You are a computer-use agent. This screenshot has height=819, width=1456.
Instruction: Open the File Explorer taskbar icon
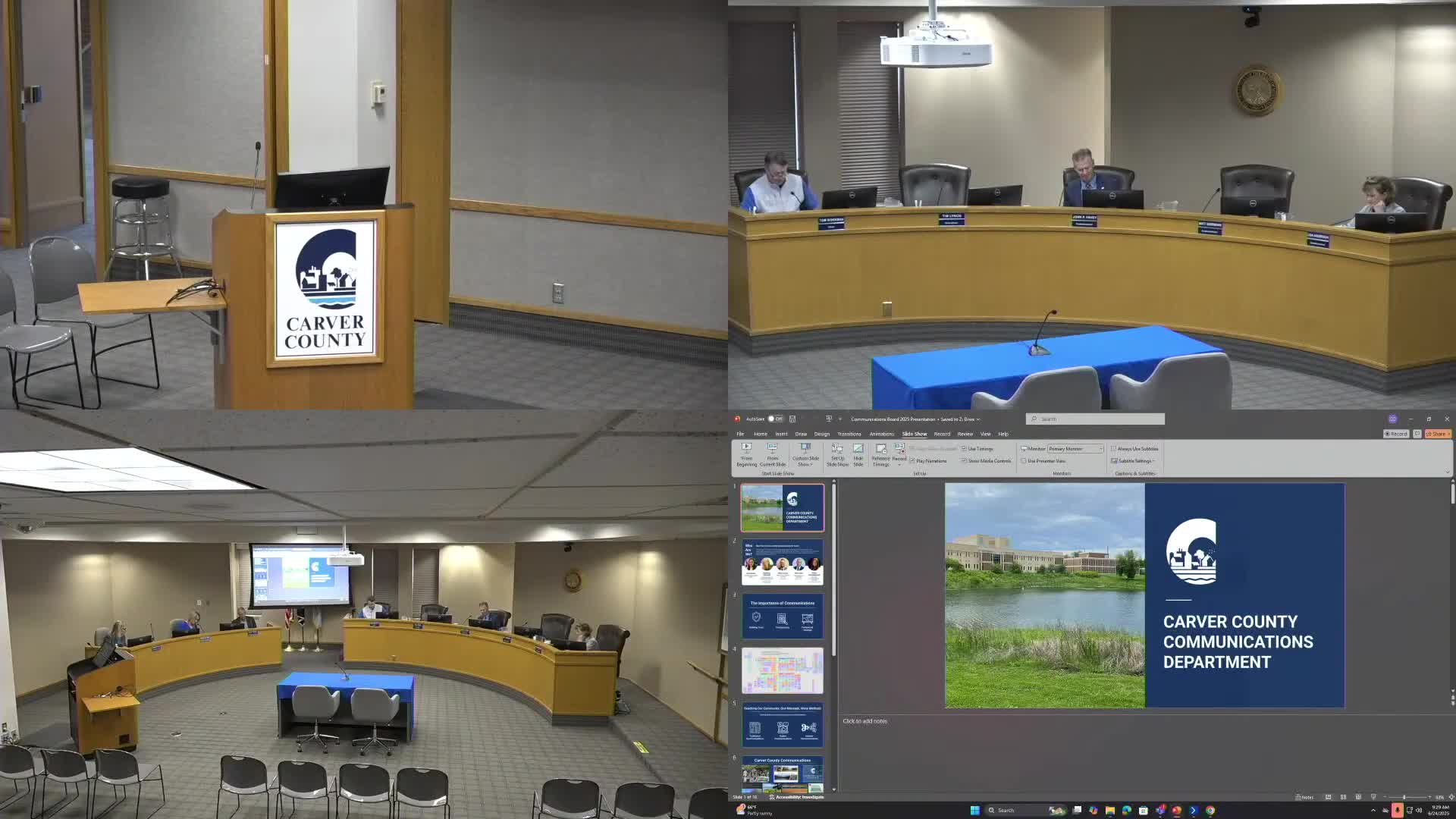pos(1109,810)
